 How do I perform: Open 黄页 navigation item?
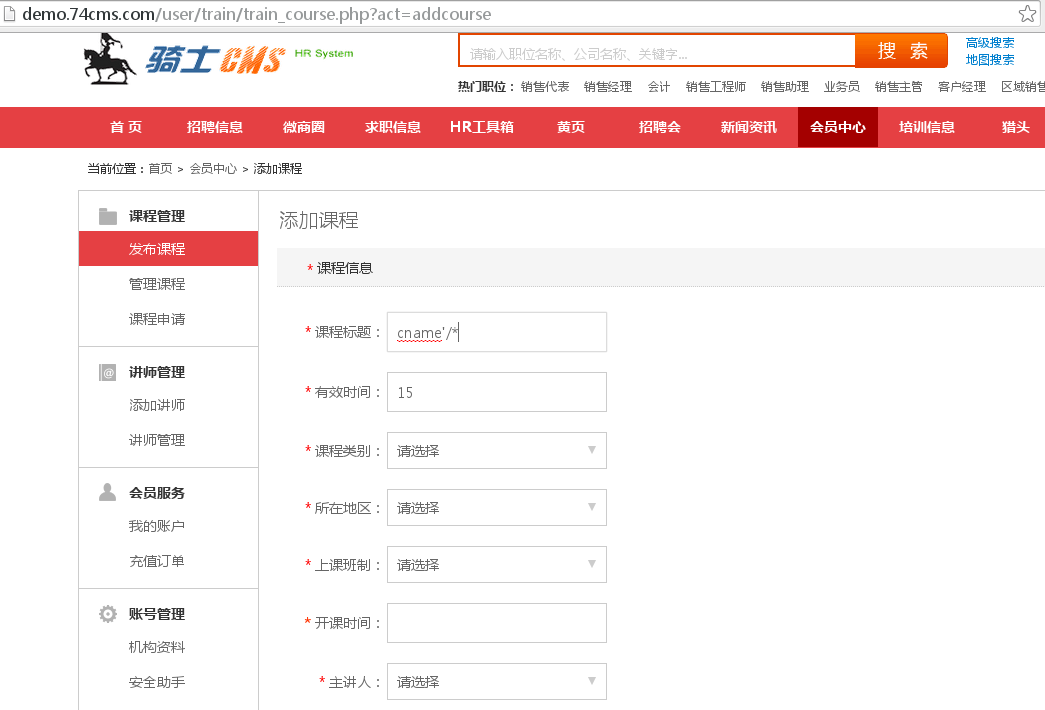tap(570, 127)
